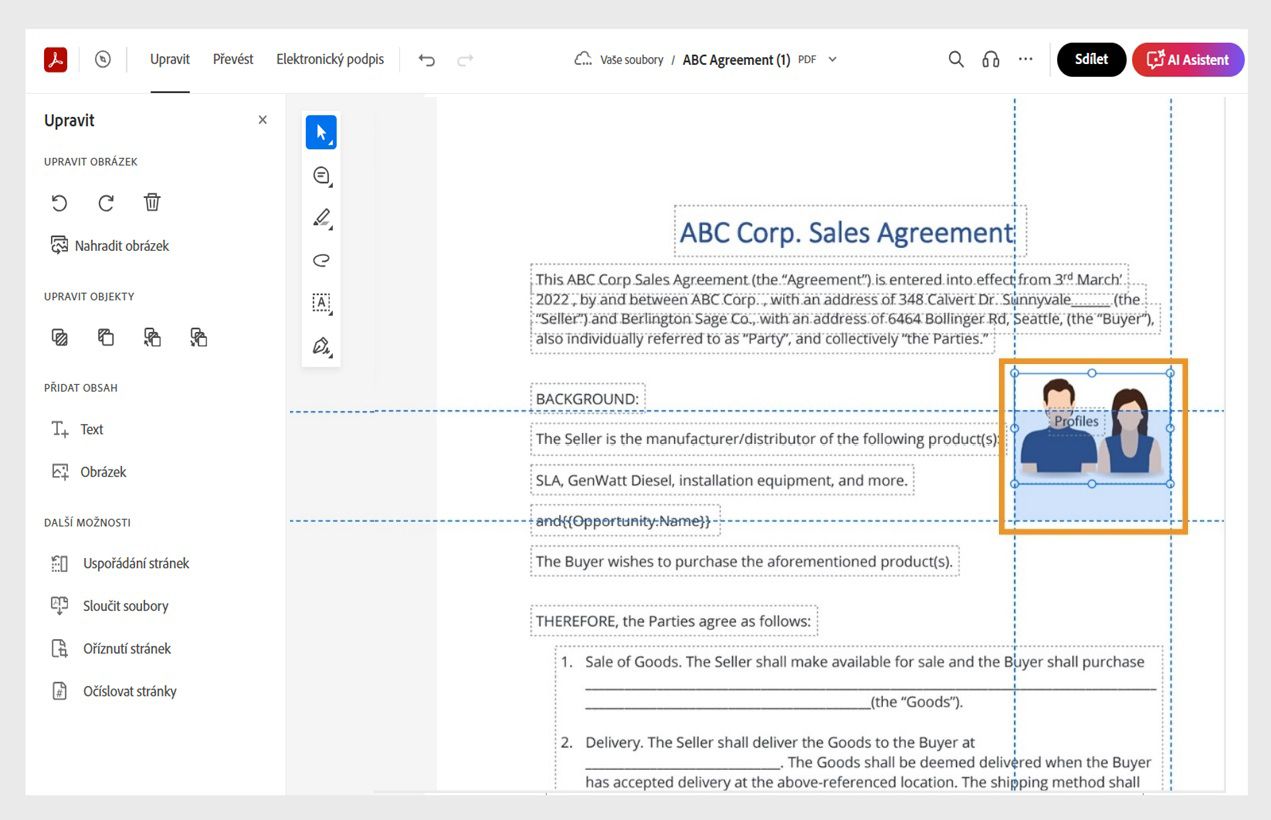Select the BACKGROUND: text box

(x=587, y=399)
